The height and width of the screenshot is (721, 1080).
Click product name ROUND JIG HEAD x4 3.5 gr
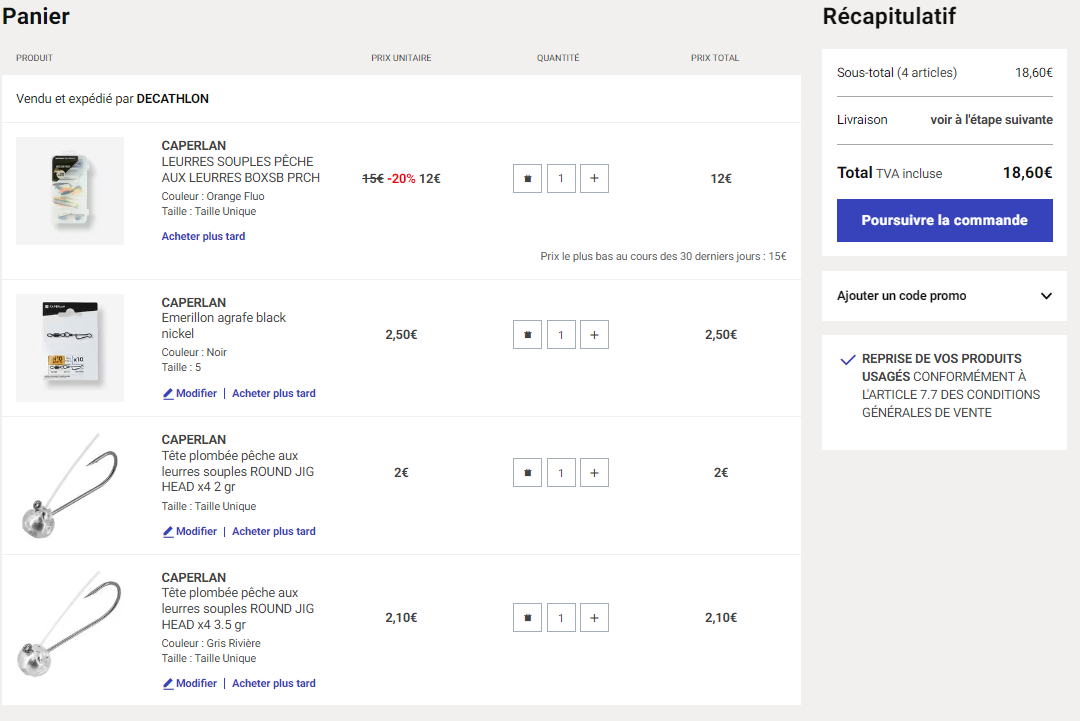click(238, 609)
